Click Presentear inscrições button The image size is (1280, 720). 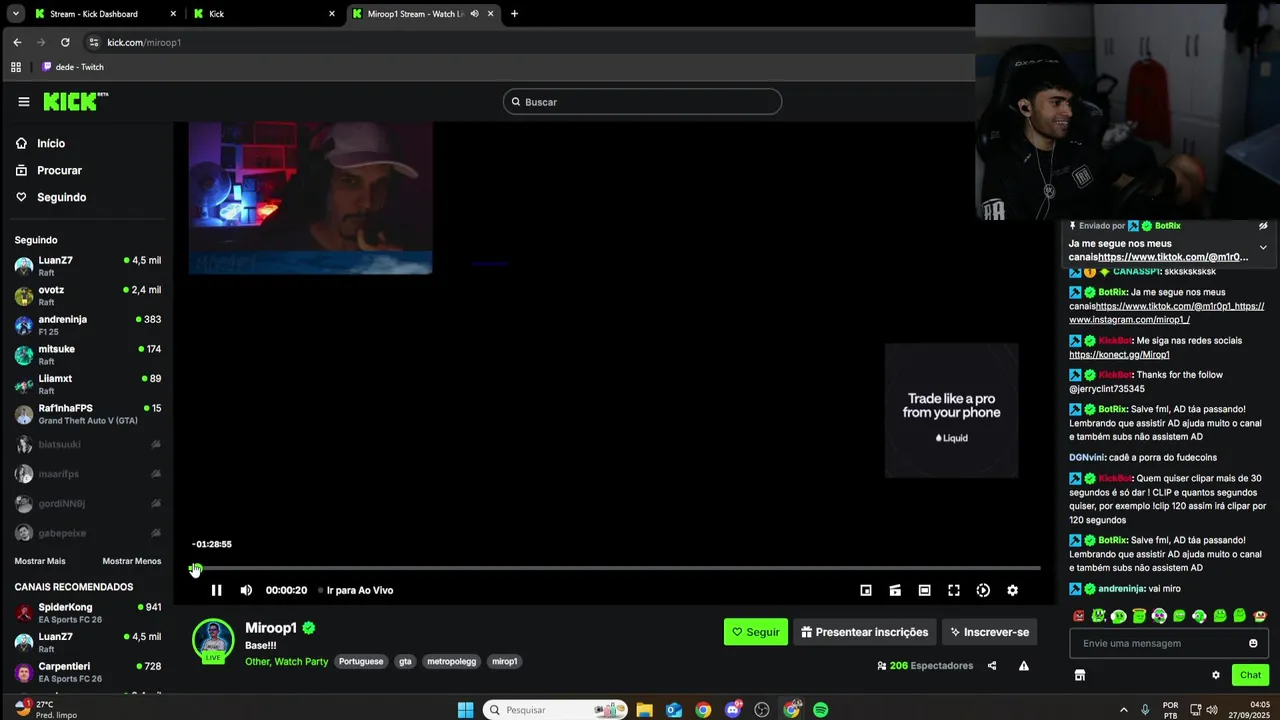tap(865, 632)
